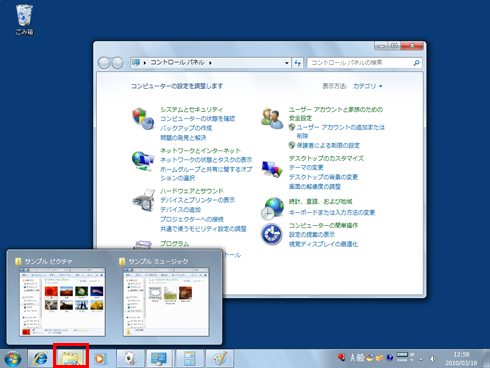This screenshot has width=490, height=368.
Task: Click the back navigation arrow button
Action: click(104, 63)
